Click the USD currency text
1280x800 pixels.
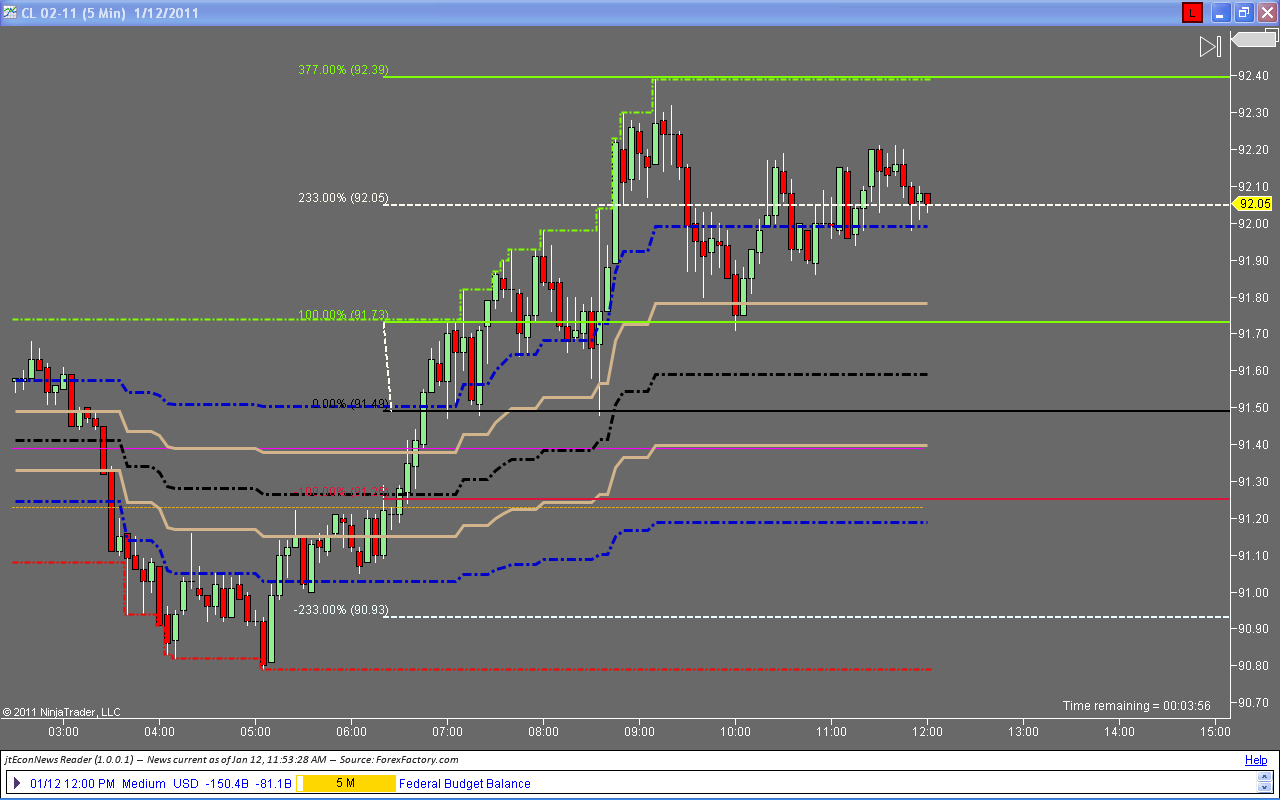[x=186, y=783]
